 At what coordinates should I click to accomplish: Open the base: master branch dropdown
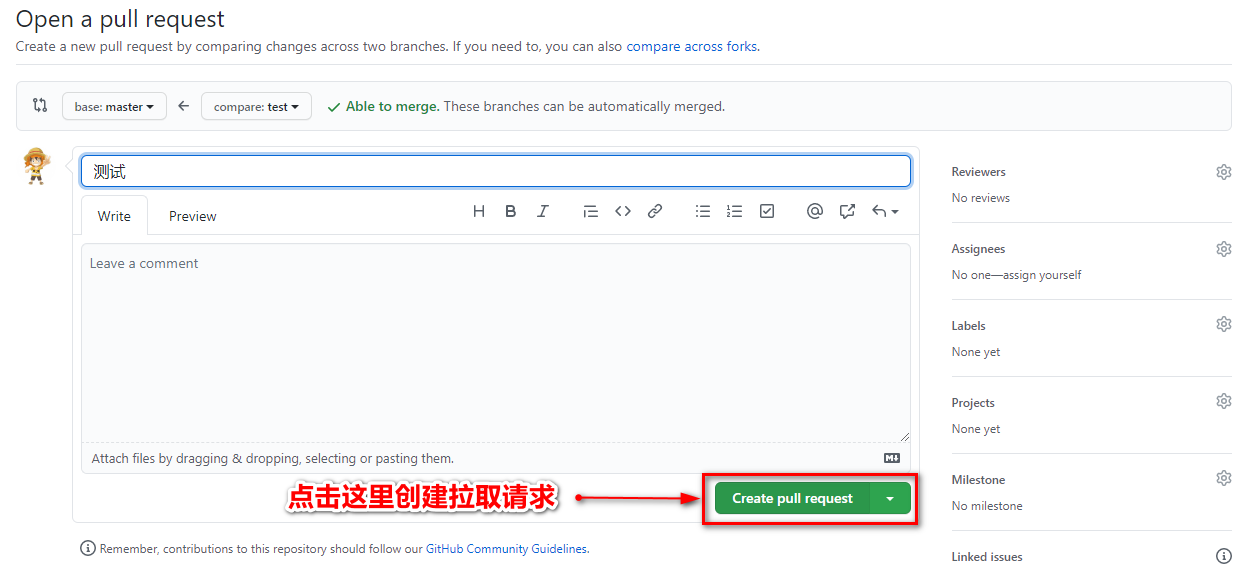(x=114, y=106)
